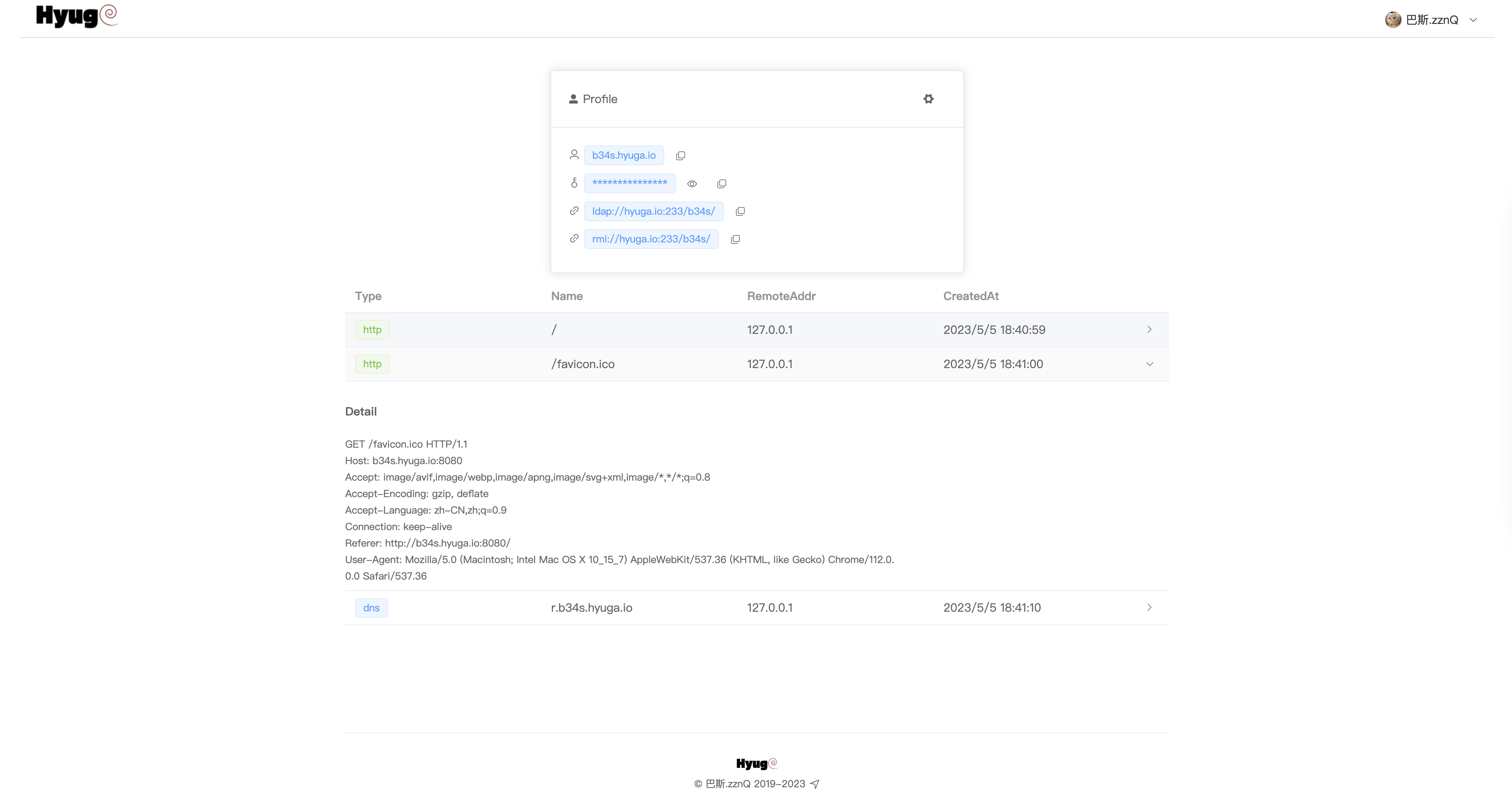
Task: Click the b34s.hyuga.io domain tag
Action: 623,156
